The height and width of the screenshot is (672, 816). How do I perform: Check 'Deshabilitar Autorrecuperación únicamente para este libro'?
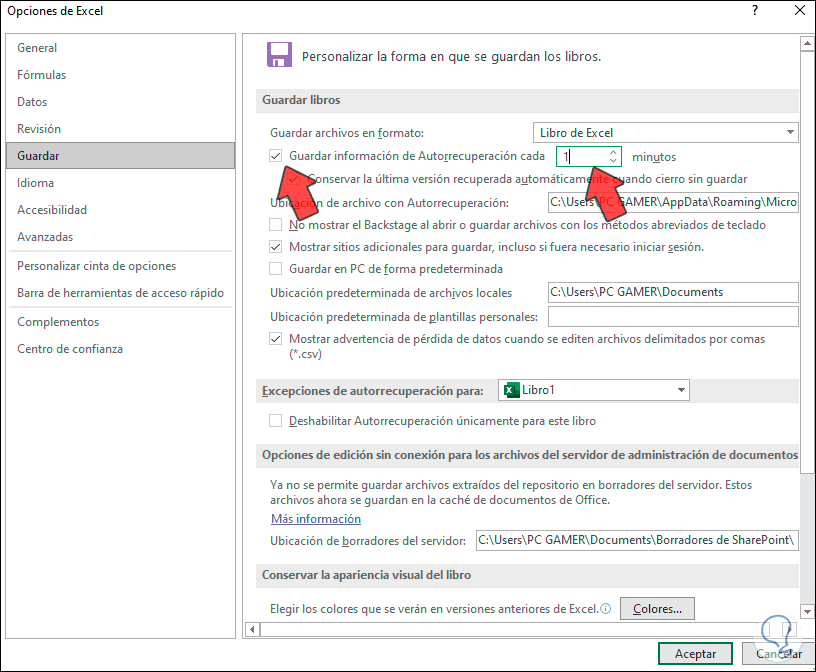275,419
